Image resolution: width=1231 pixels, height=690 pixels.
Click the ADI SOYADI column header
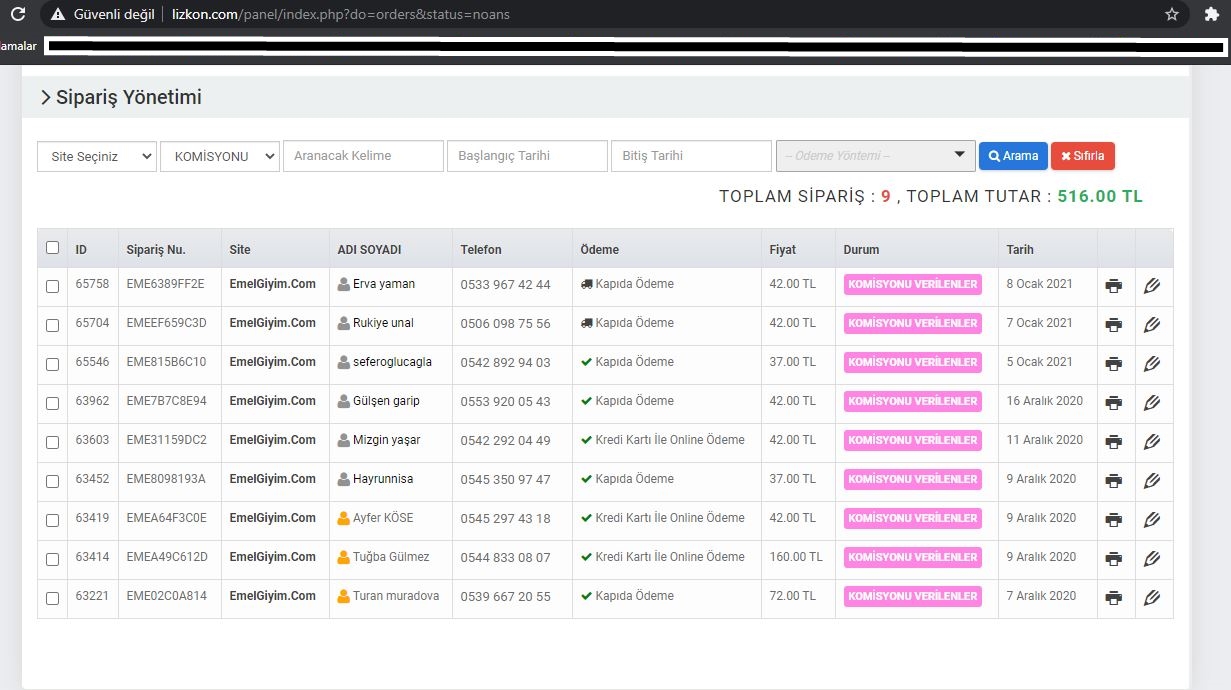pos(369,249)
